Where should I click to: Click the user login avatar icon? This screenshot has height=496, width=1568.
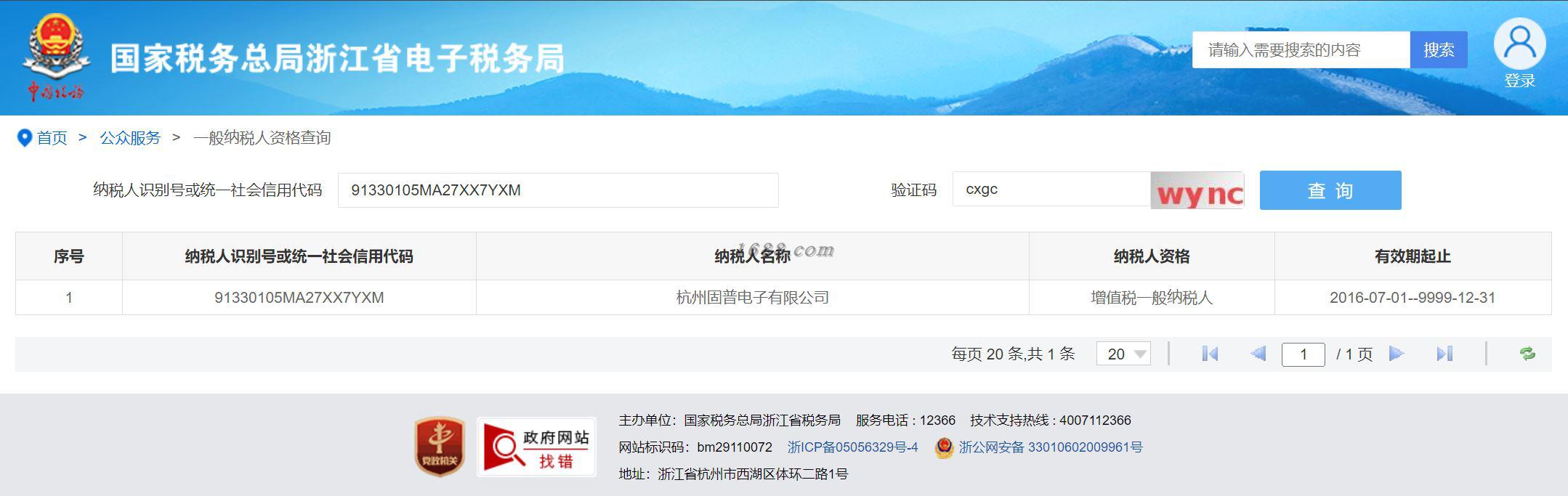tap(1519, 44)
